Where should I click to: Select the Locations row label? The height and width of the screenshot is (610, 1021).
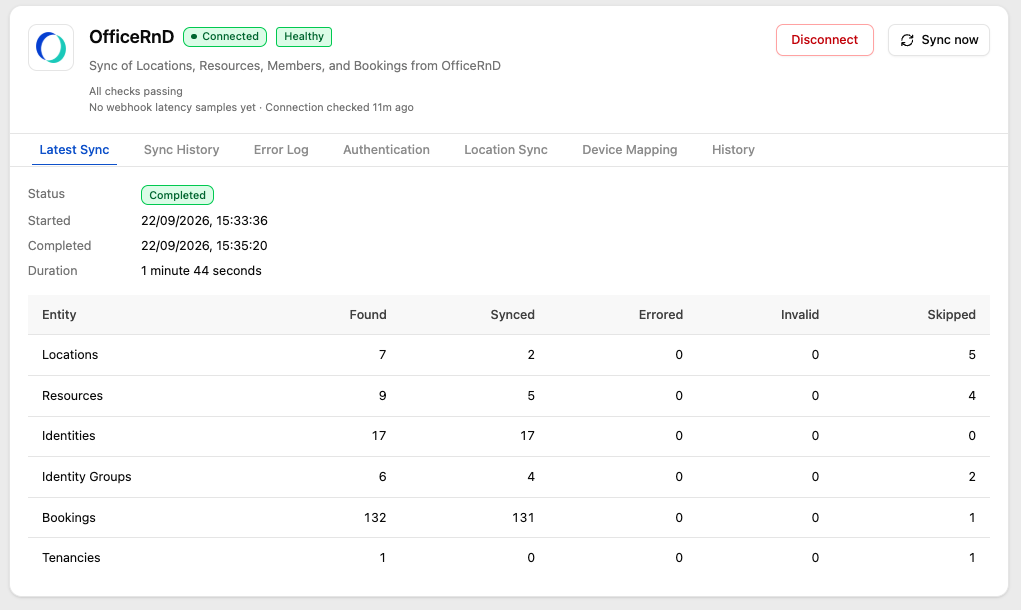70,355
